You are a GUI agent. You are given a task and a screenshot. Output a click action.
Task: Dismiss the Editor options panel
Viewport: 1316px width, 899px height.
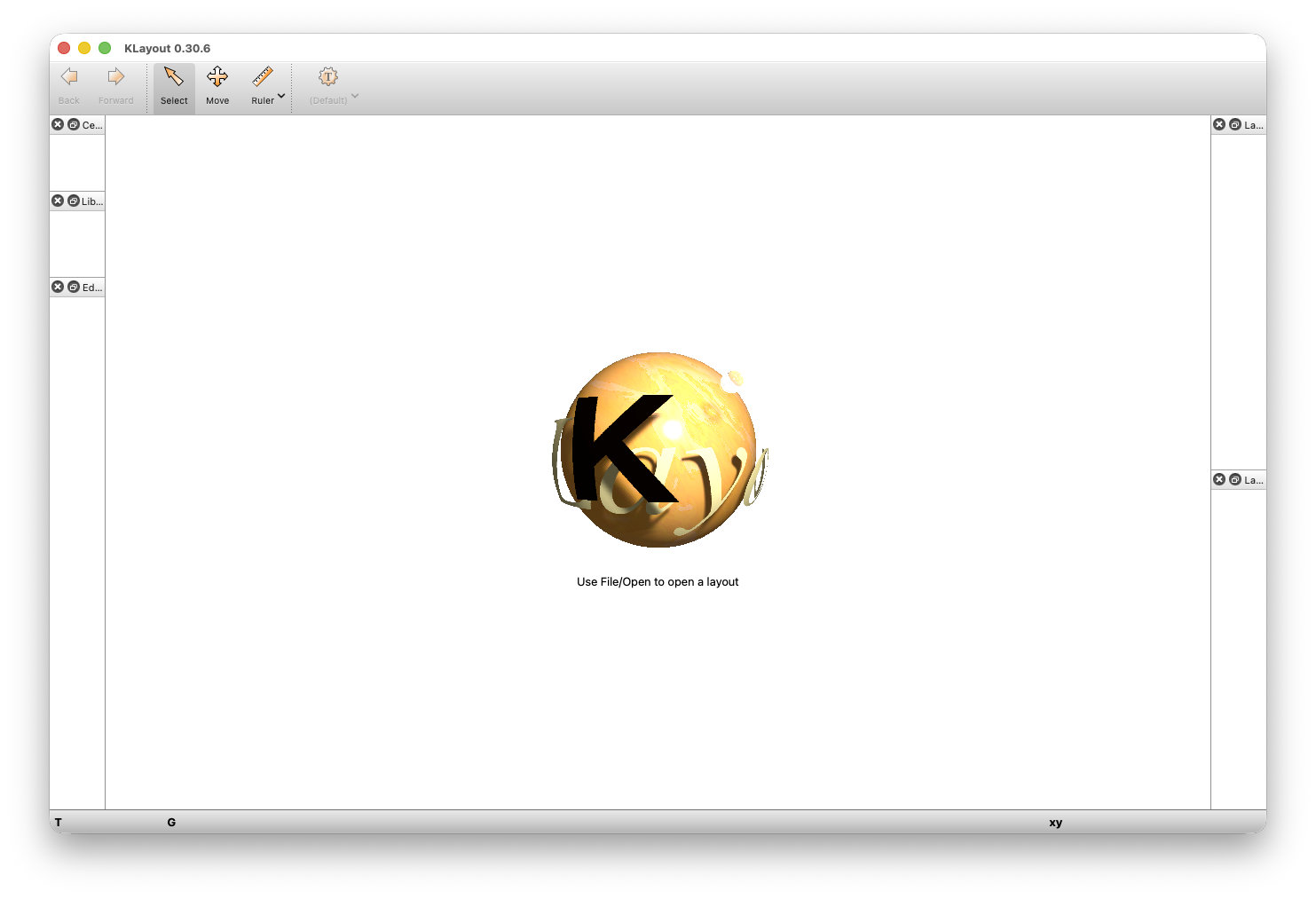click(58, 287)
